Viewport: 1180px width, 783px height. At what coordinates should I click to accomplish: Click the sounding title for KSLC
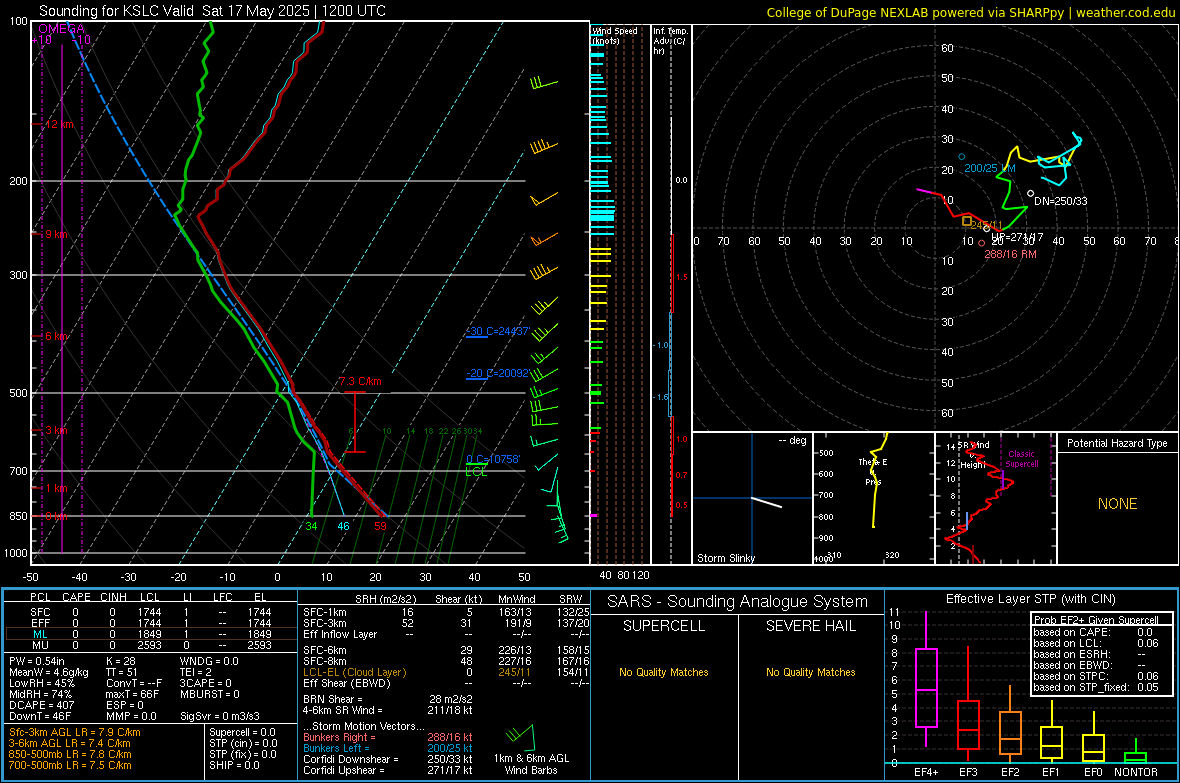(212, 11)
